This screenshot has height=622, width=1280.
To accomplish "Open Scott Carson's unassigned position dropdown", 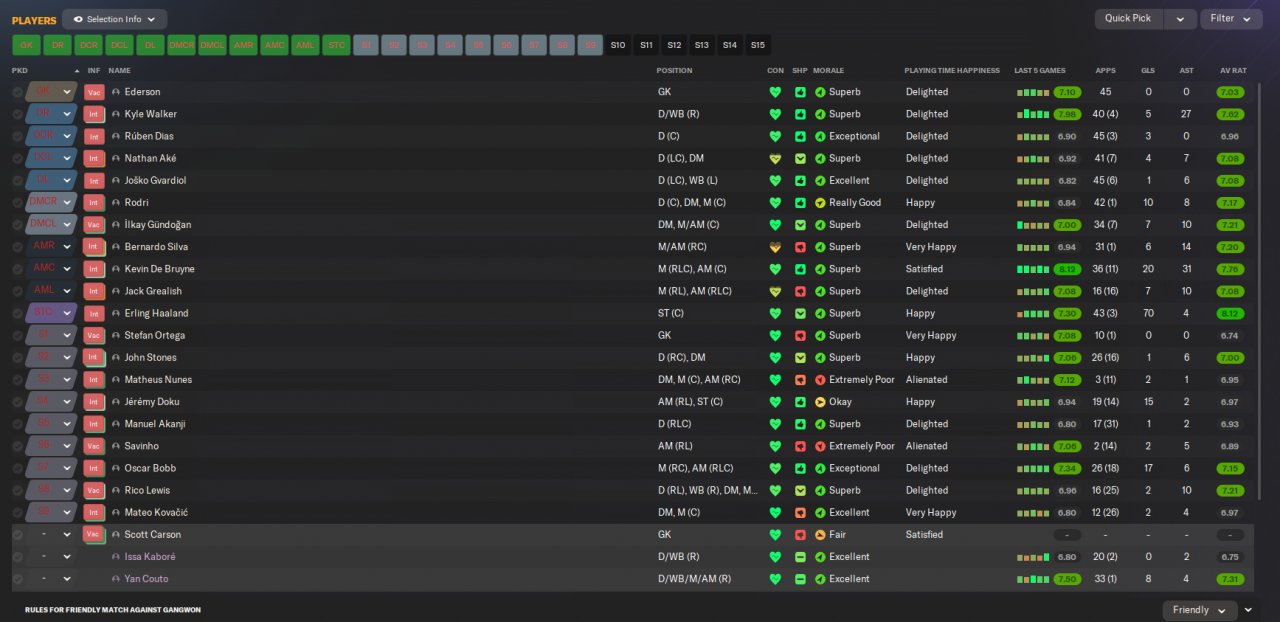I will 52,535.
